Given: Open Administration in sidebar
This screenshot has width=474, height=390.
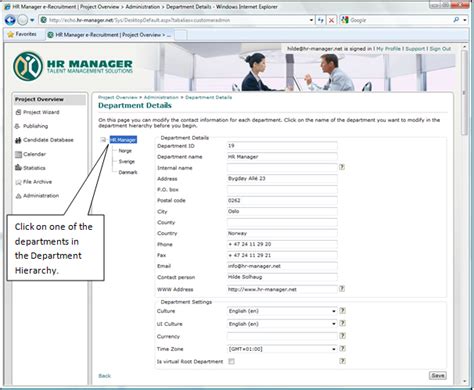Looking at the screenshot, I should (41, 196).
